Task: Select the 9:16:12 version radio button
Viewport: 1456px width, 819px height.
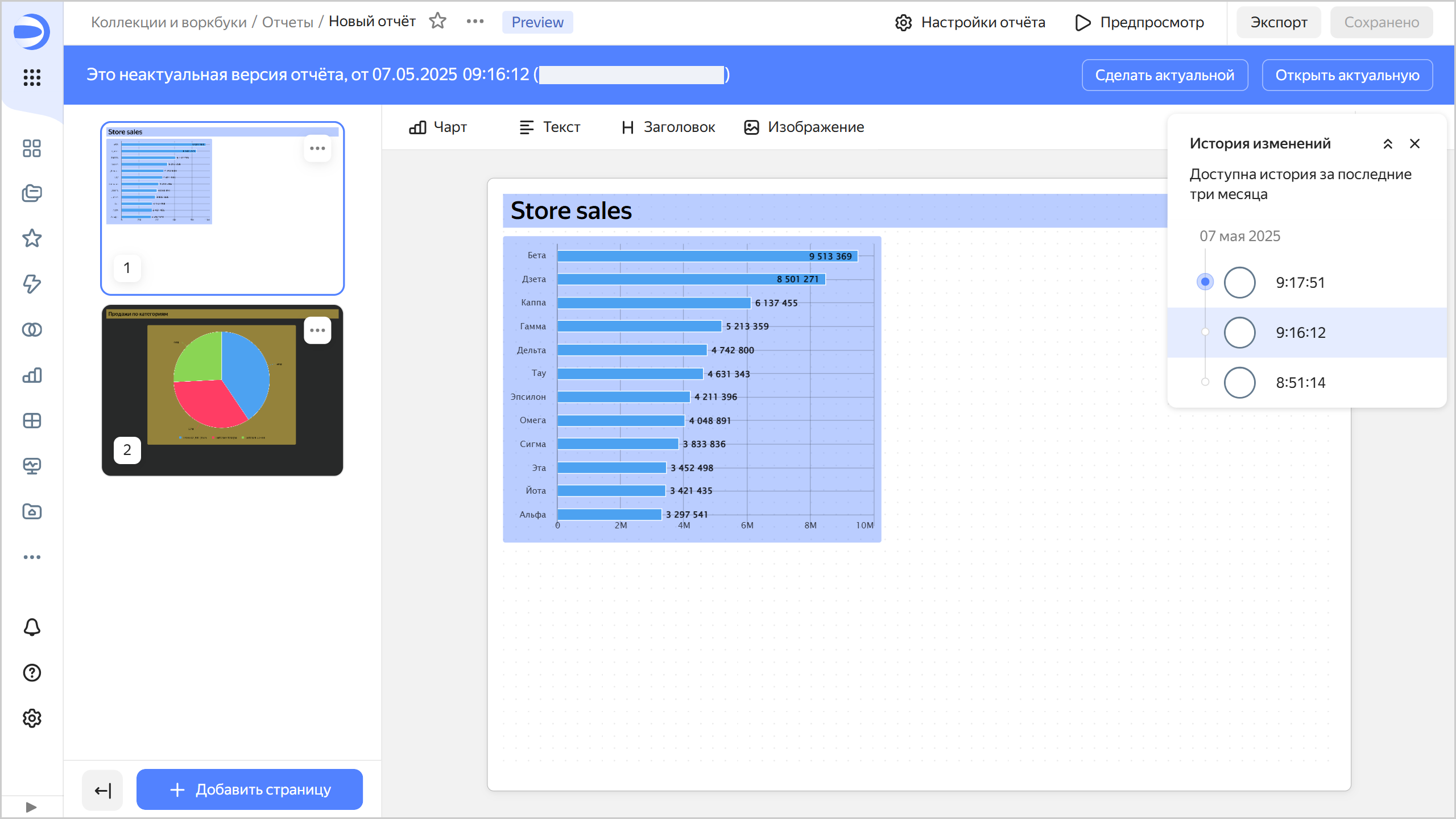Action: coord(1239,333)
